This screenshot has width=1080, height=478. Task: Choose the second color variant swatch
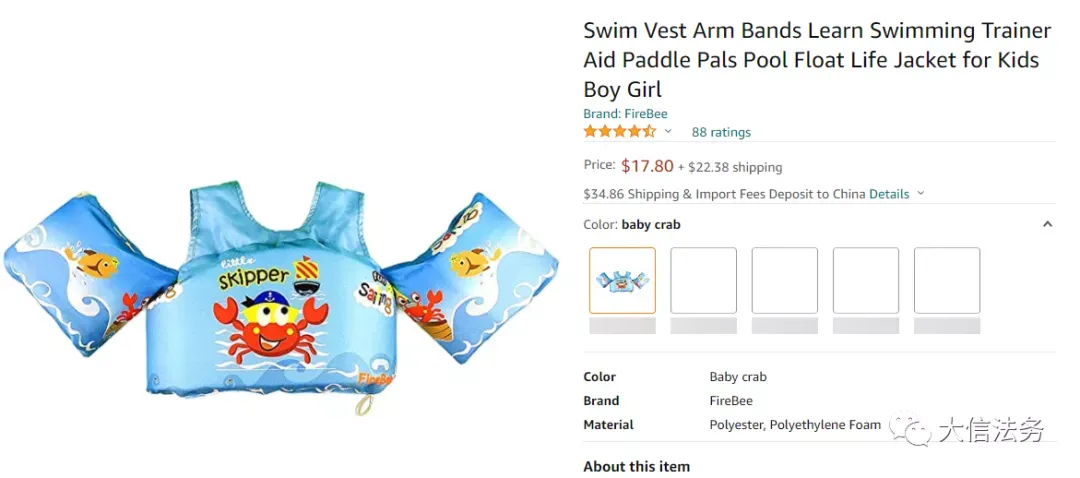(x=703, y=280)
